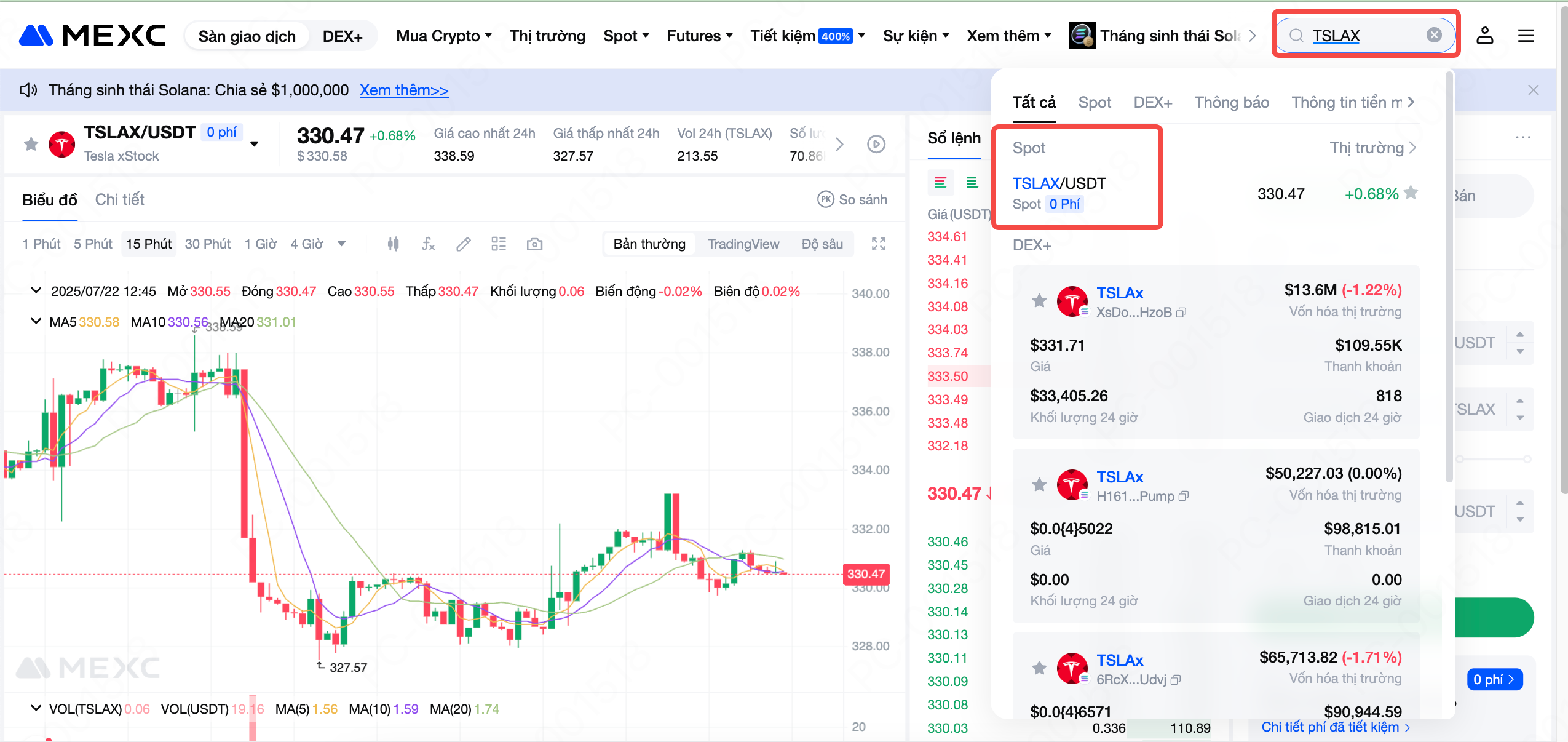
Task: Open the Spot navigation dropdown
Action: [626, 36]
